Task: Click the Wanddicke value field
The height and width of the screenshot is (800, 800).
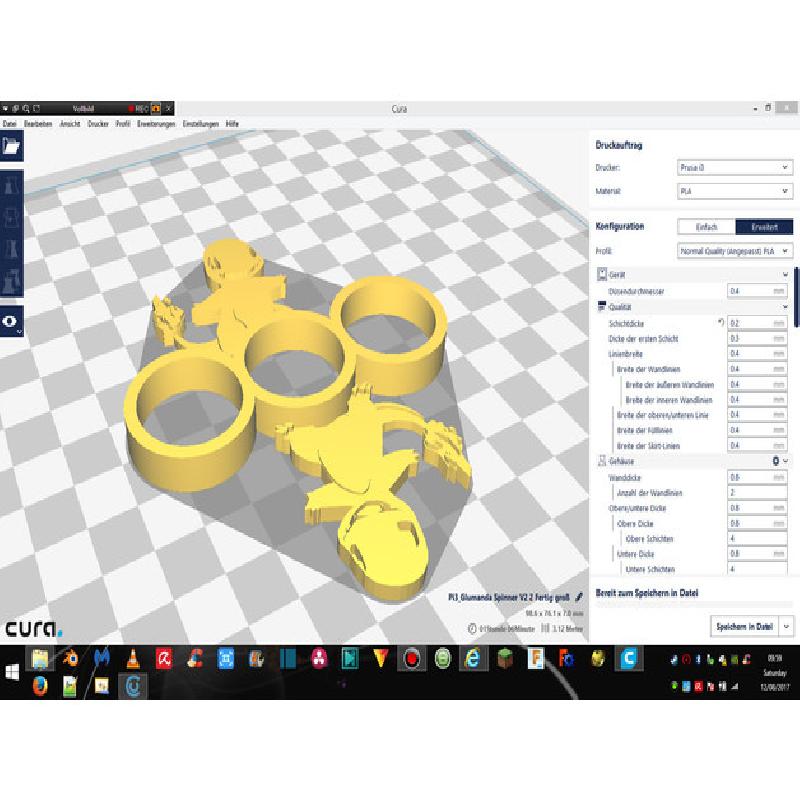Action: click(x=757, y=478)
